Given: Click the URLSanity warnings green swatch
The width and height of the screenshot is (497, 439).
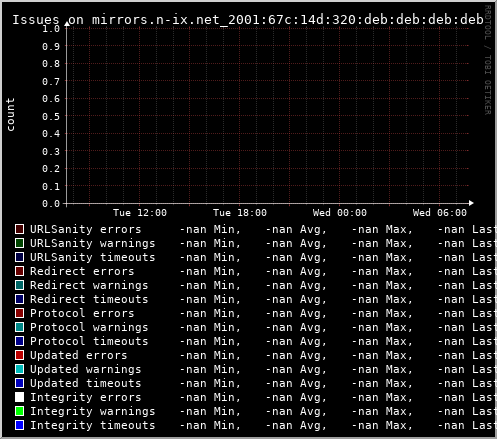Looking at the screenshot, I should coord(19,243).
